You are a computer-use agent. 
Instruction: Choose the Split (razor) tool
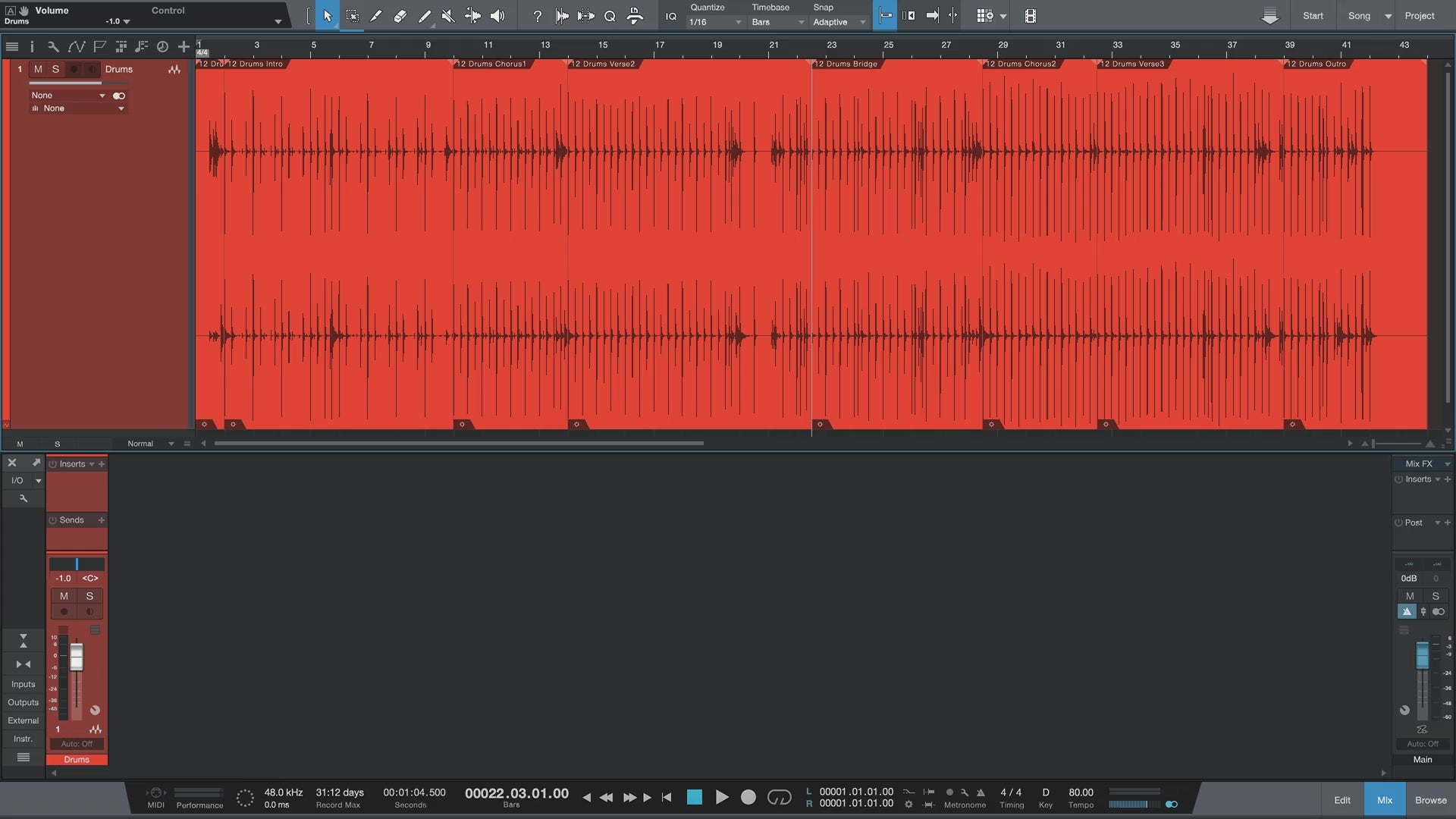(x=375, y=15)
